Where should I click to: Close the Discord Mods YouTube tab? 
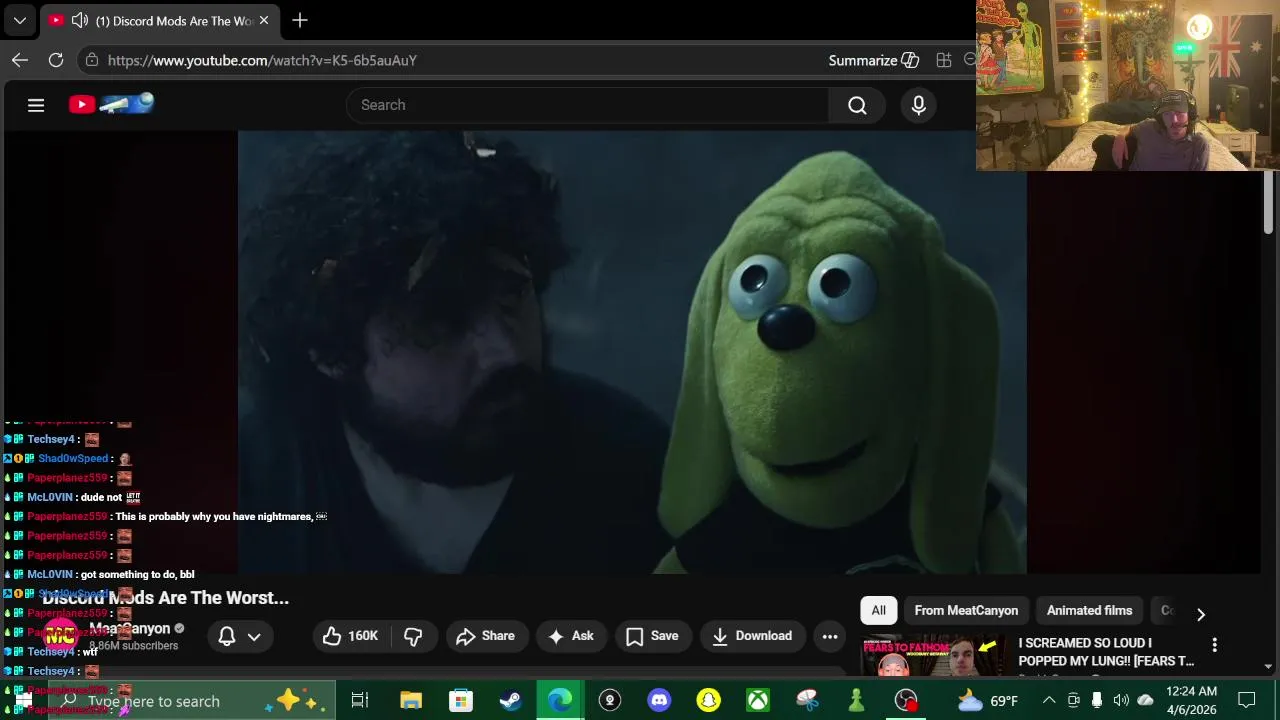[264, 20]
